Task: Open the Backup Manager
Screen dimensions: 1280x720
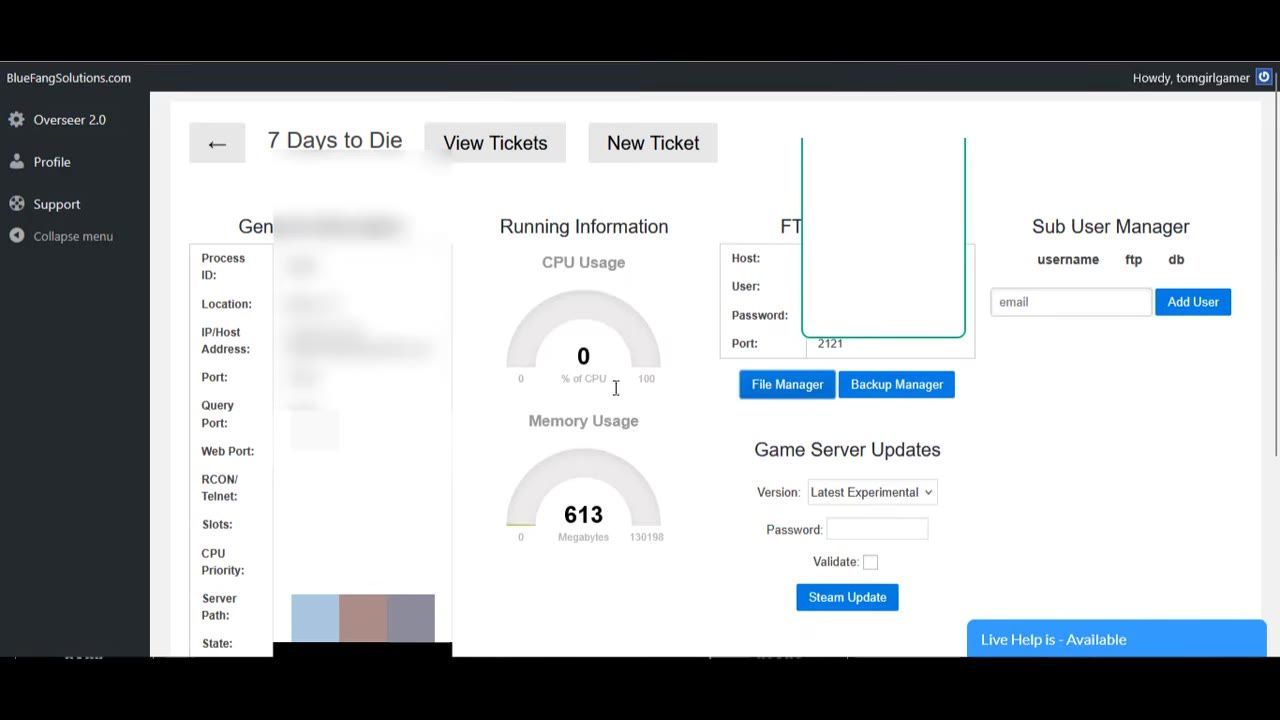Action: tap(897, 385)
